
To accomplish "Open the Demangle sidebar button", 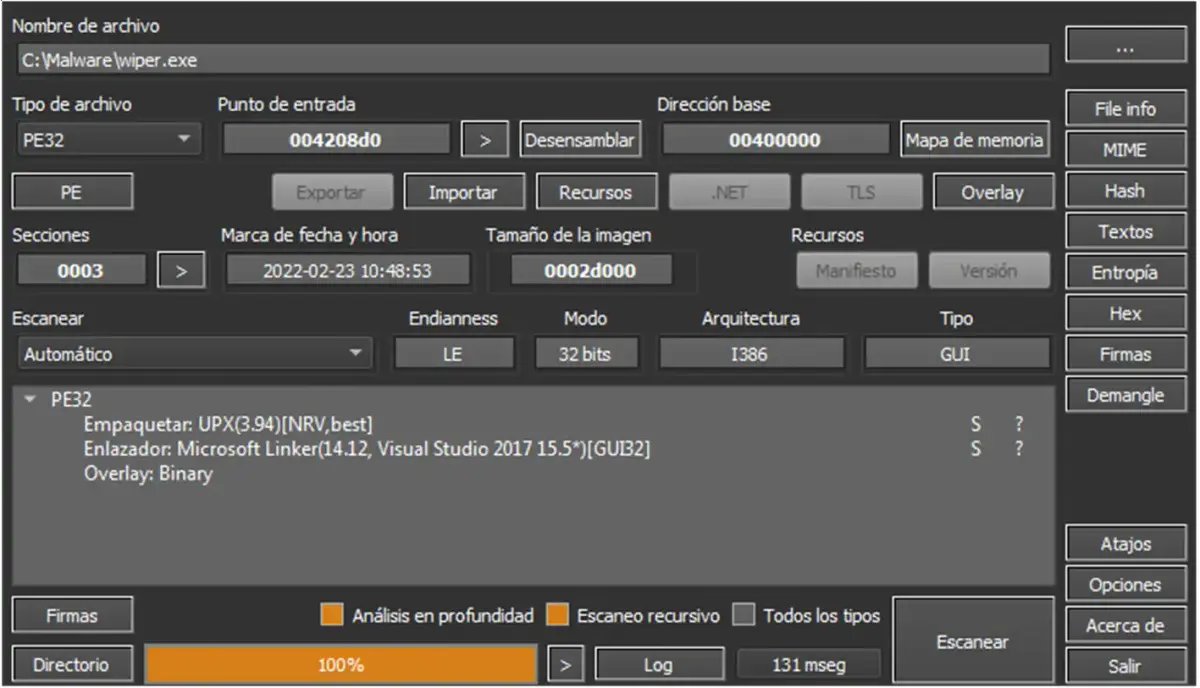I will [1125, 395].
